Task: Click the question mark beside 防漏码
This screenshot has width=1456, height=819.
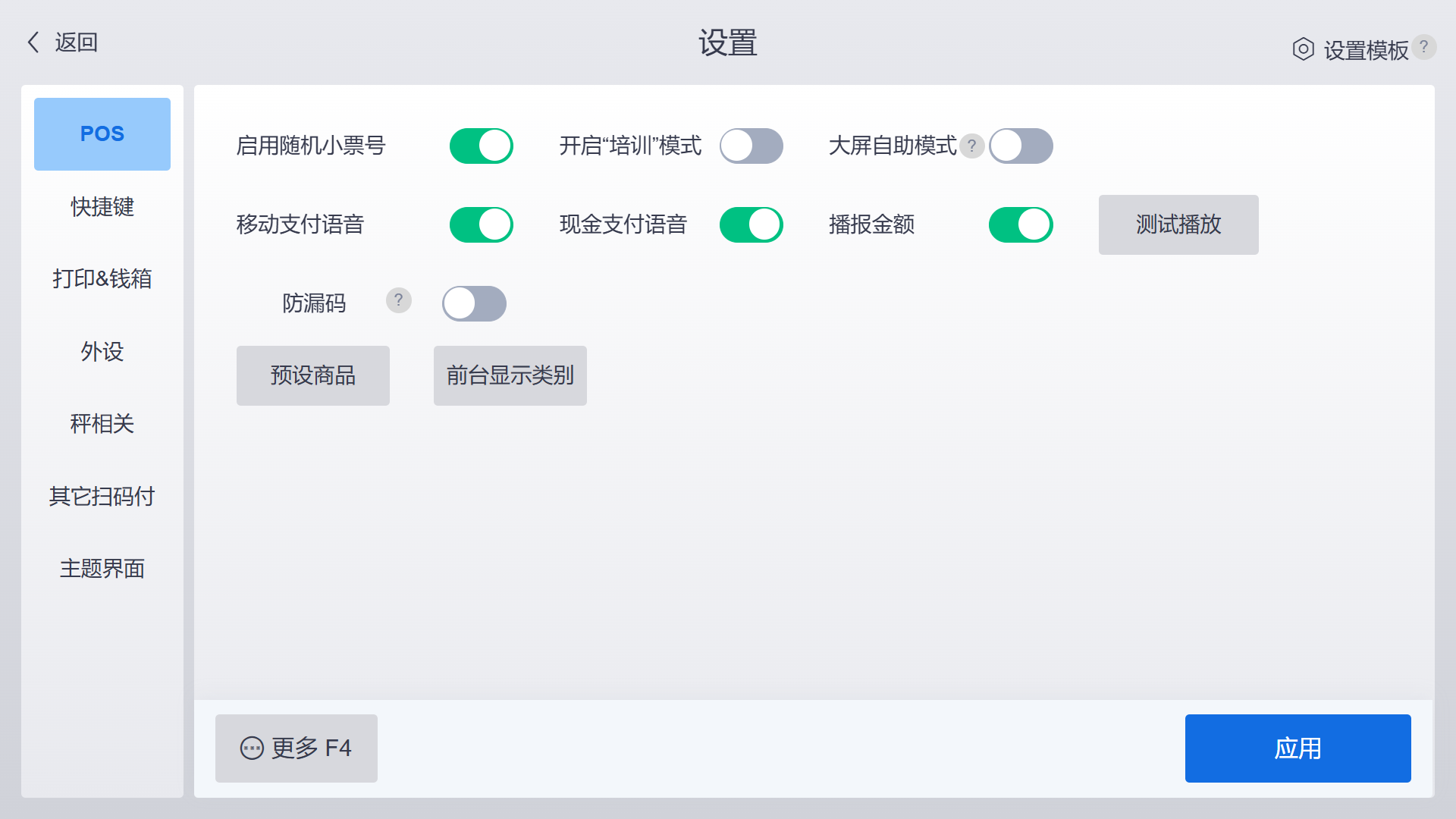Action: (x=398, y=300)
